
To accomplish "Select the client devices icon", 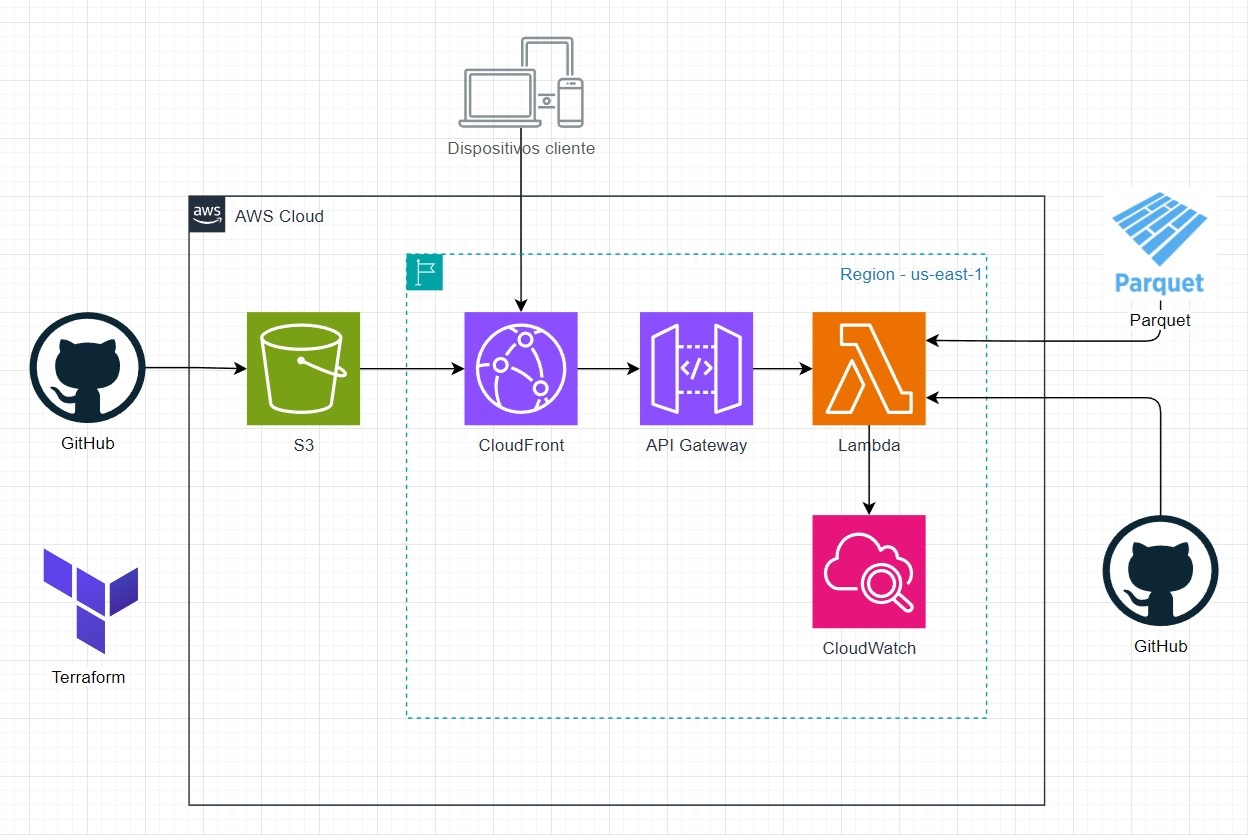I will point(521,83).
